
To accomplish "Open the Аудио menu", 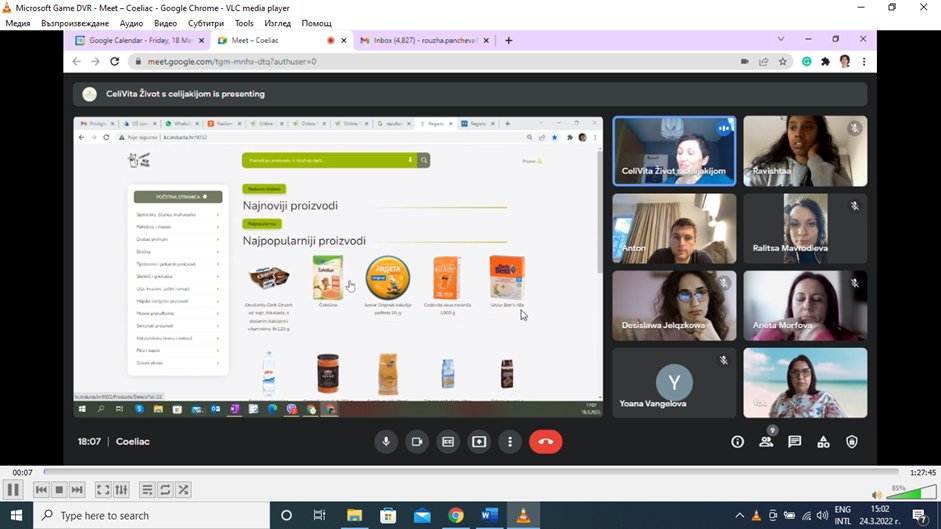I will pyautogui.click(x=131, y=23).
